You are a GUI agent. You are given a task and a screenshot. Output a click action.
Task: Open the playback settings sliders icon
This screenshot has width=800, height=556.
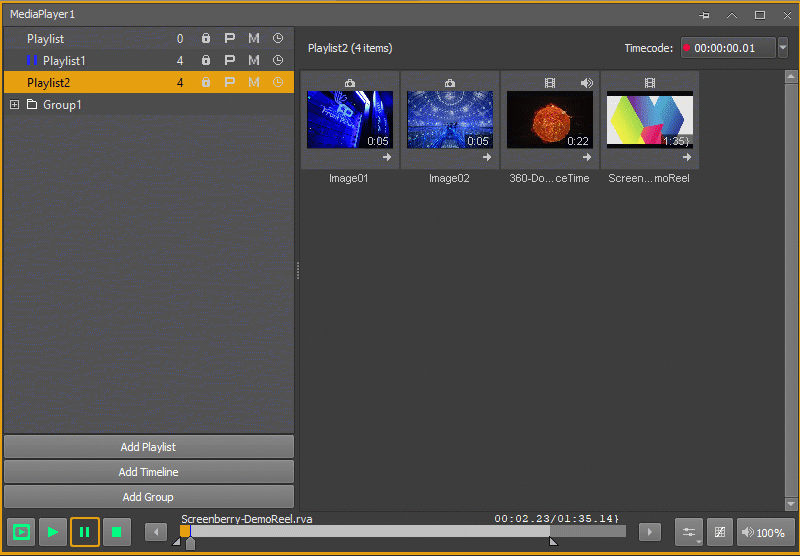[689, 532]
